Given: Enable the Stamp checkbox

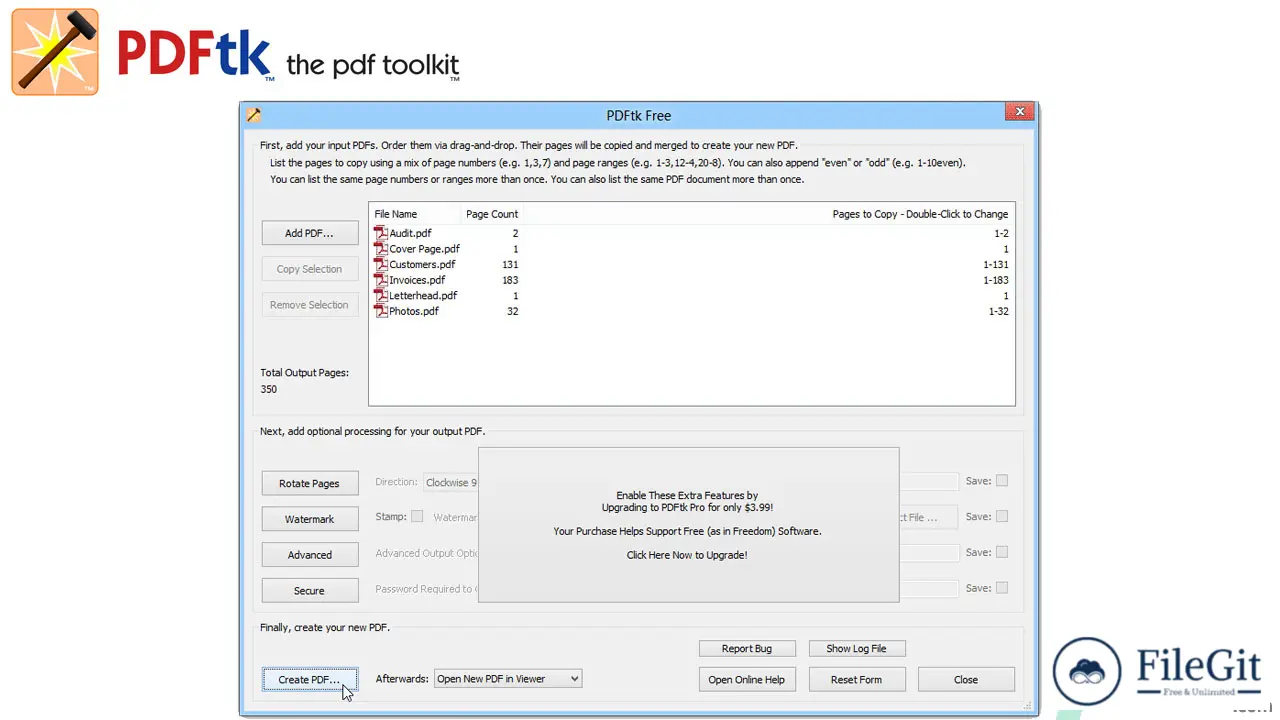Looking at the screenshot, I should (417, 517).
